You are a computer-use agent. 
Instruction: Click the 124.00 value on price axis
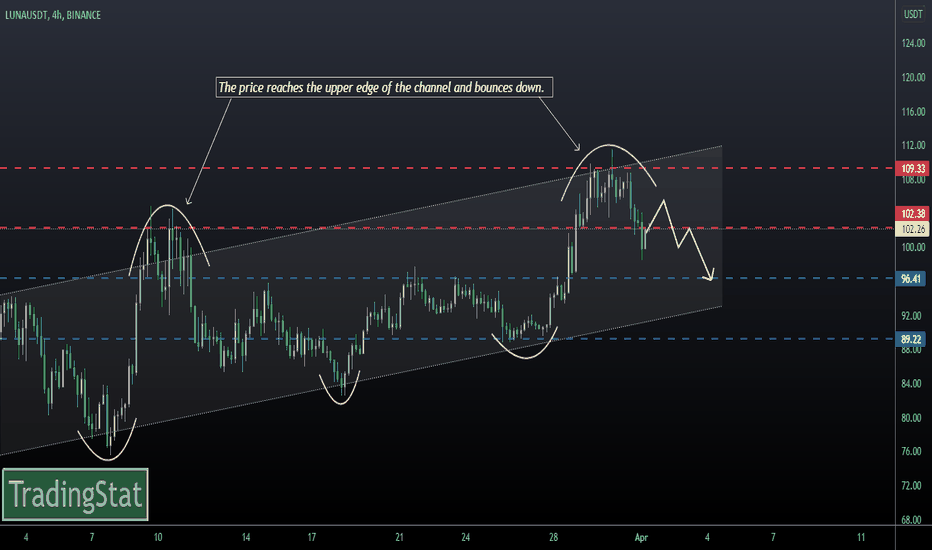tap(913, 43)
